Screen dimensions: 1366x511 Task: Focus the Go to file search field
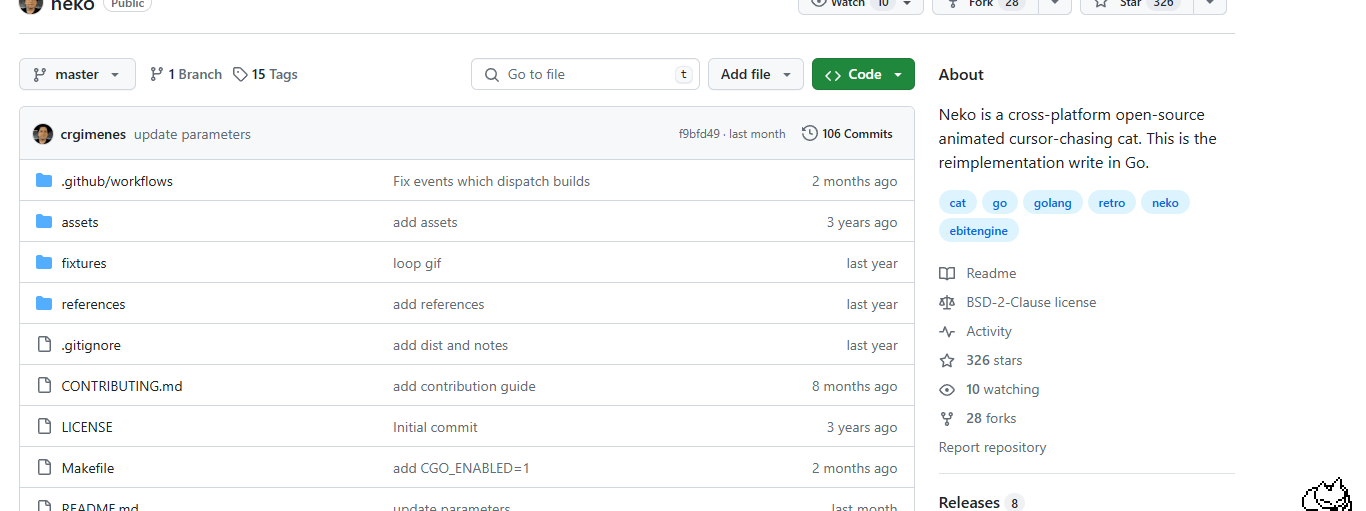585,74
